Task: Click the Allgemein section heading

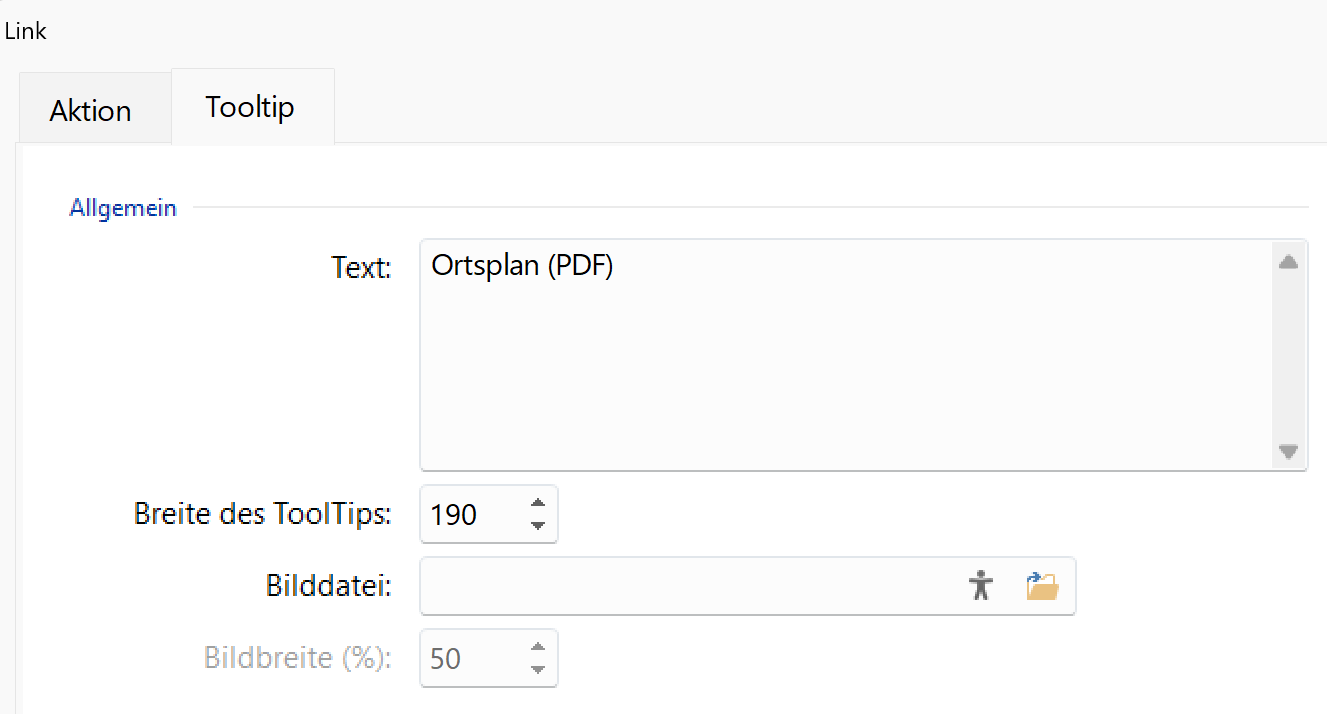Action: point(123,208)
